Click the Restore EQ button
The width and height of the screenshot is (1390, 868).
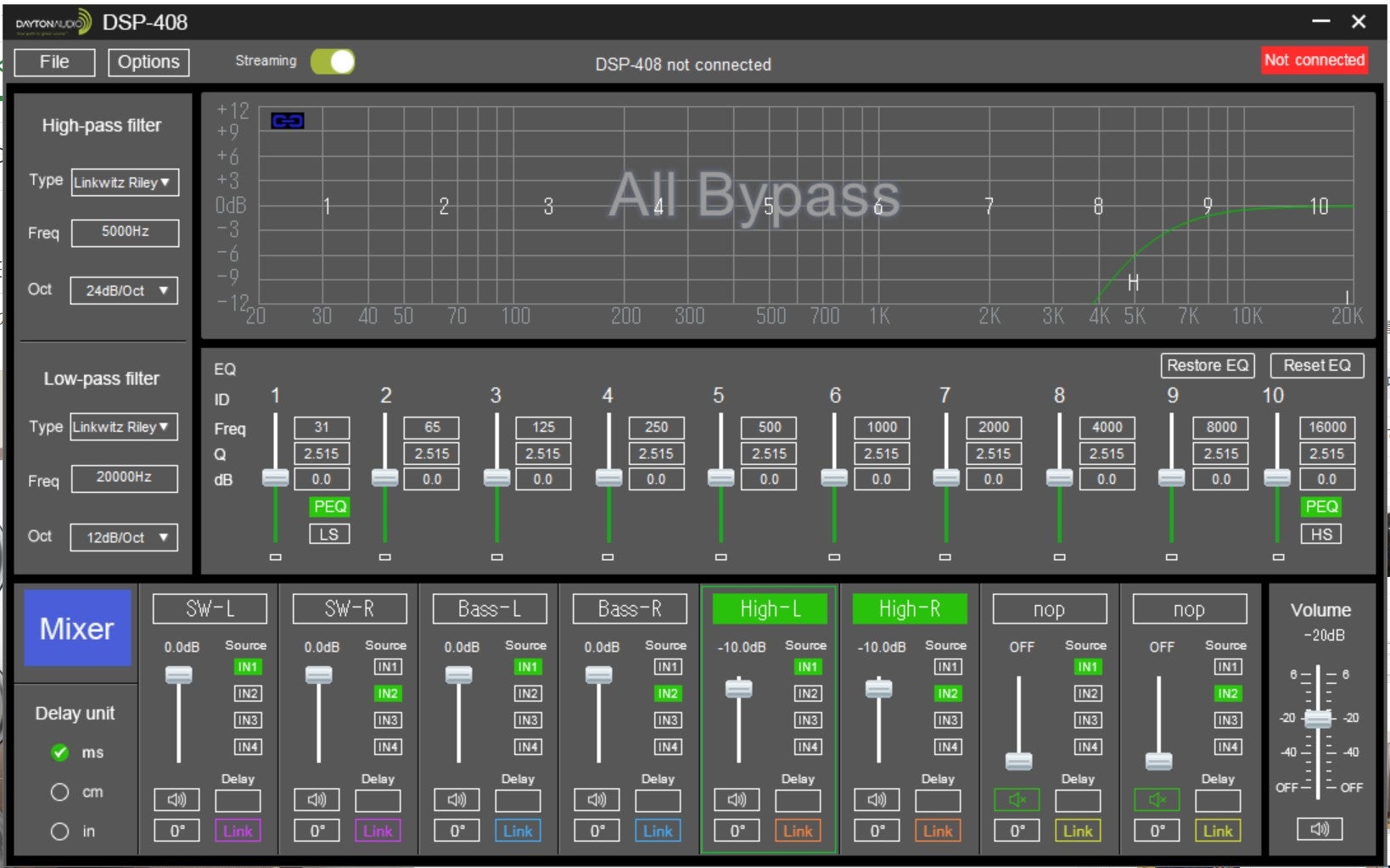pos(1207,366)
